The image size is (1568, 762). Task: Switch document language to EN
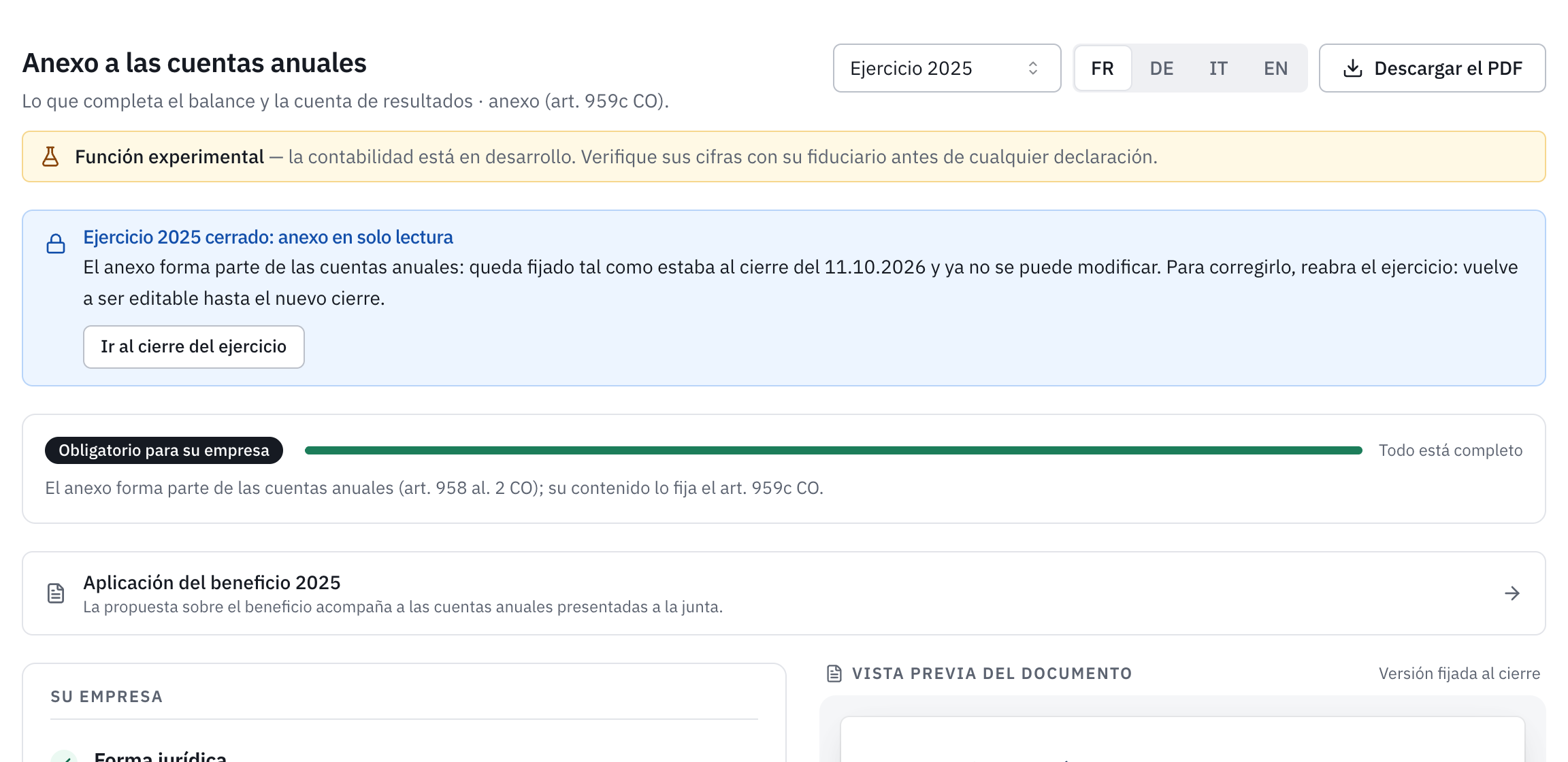(x=1275, y=68)
